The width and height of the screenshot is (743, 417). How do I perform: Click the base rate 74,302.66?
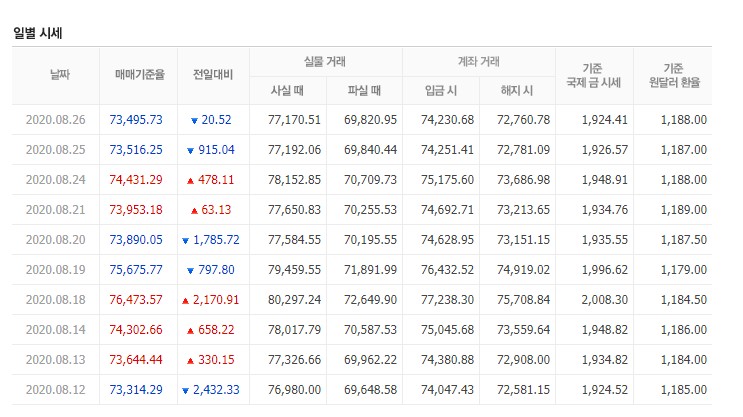[136, 329]
